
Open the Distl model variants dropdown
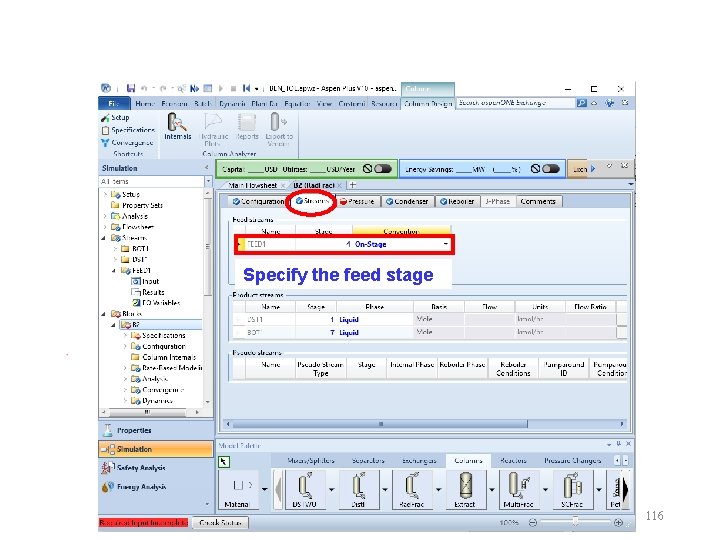(x=385, y=490)
